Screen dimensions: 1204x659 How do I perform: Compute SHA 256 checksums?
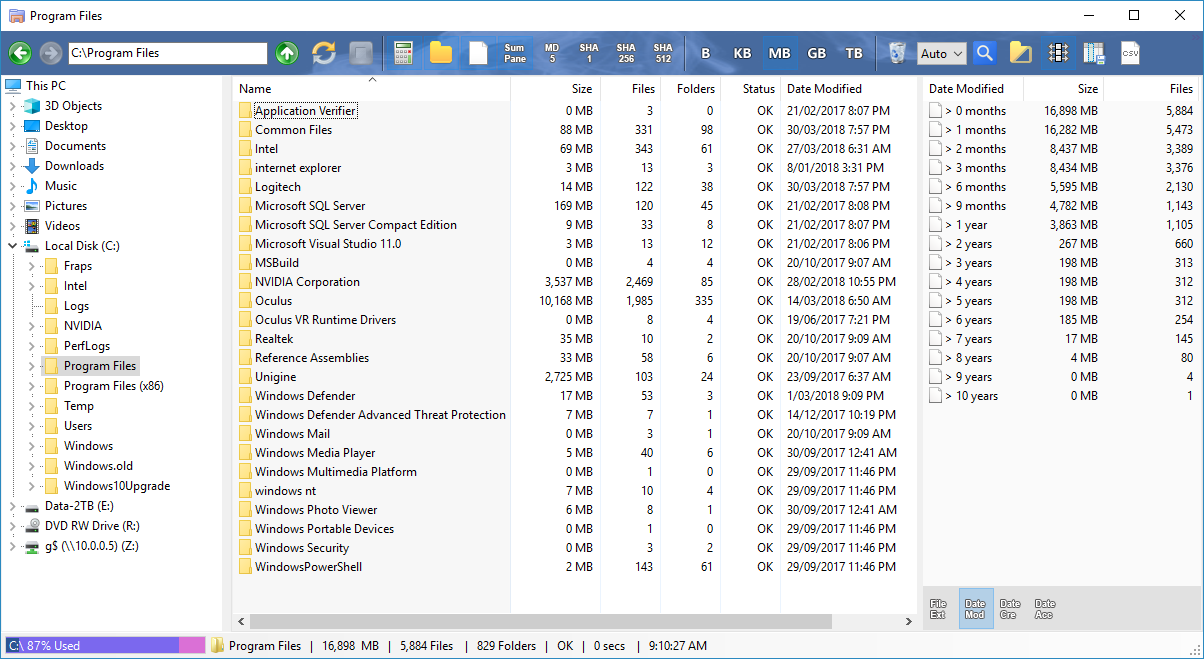coord(625,52)
